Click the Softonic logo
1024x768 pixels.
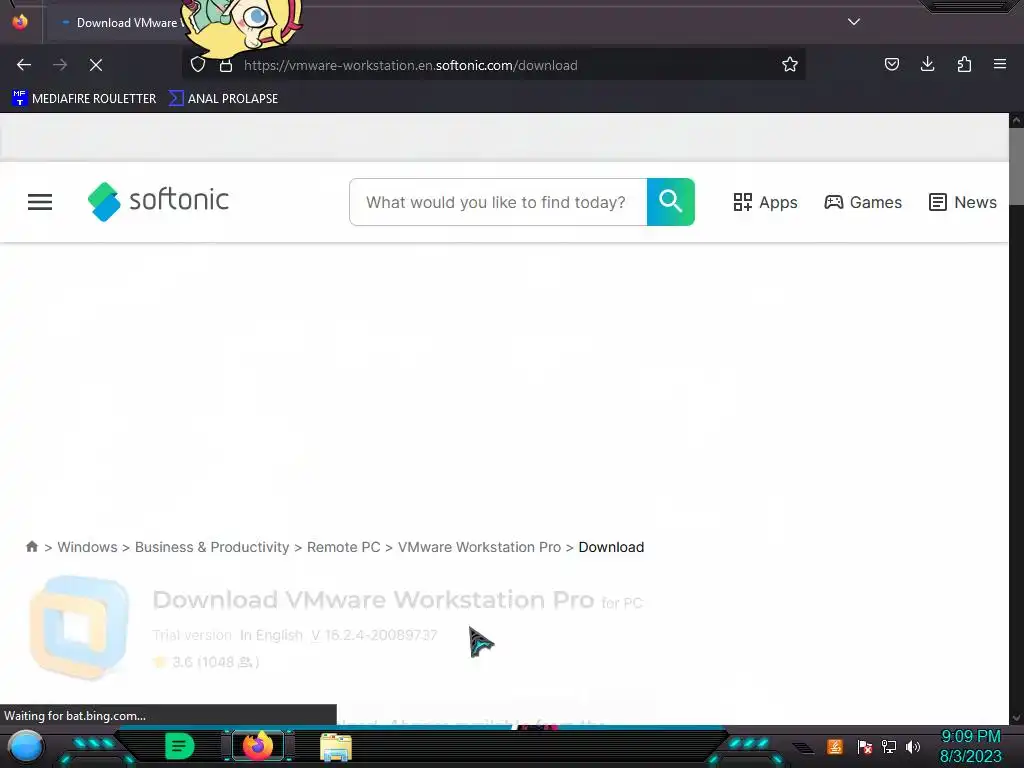(x=158, y=201)
